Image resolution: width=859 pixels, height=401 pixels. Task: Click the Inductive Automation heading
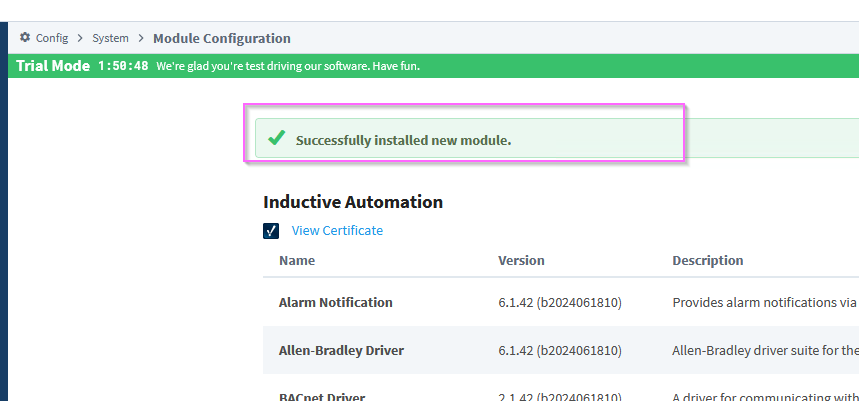(x=353, y=202)
